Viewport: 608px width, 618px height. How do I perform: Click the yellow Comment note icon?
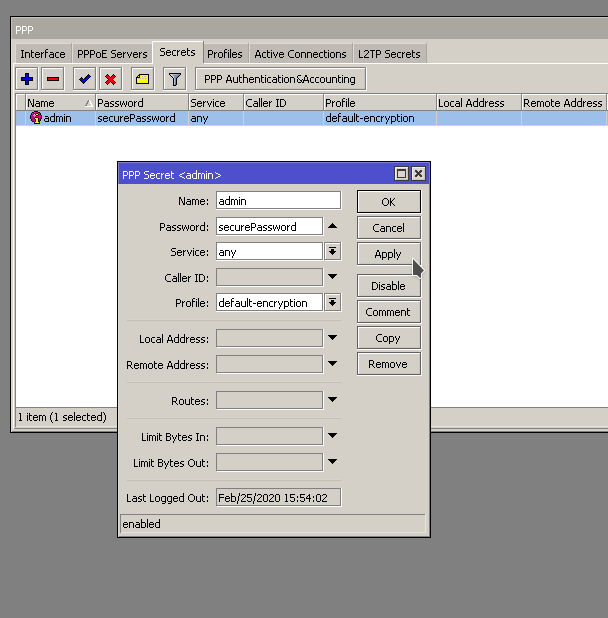pos(143,79)
